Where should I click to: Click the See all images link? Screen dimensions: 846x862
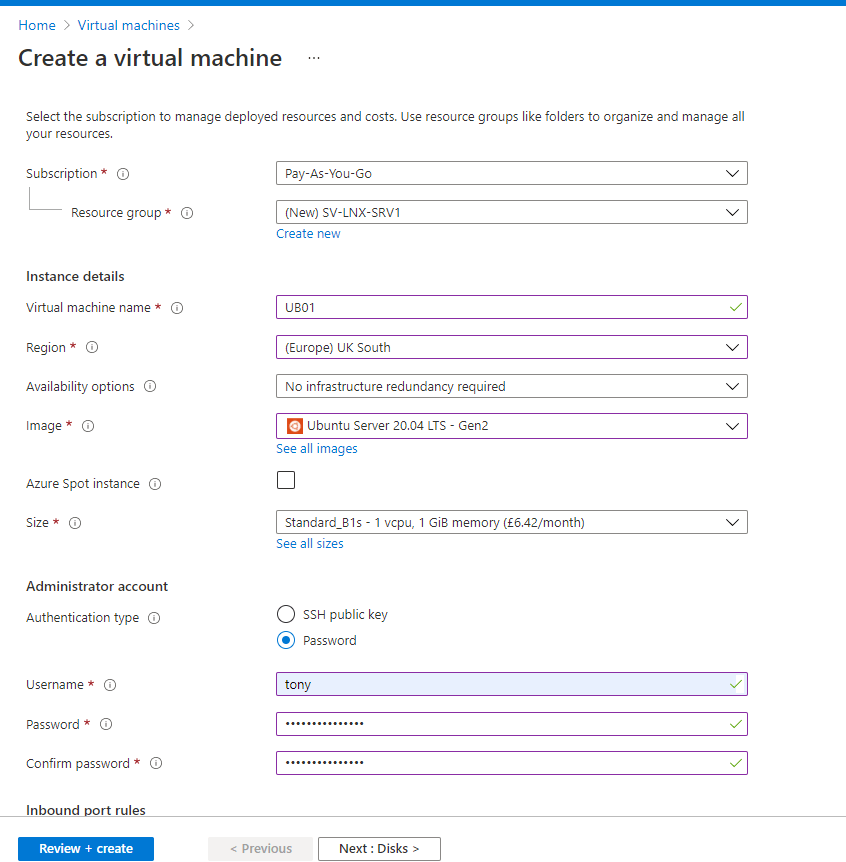317,449
